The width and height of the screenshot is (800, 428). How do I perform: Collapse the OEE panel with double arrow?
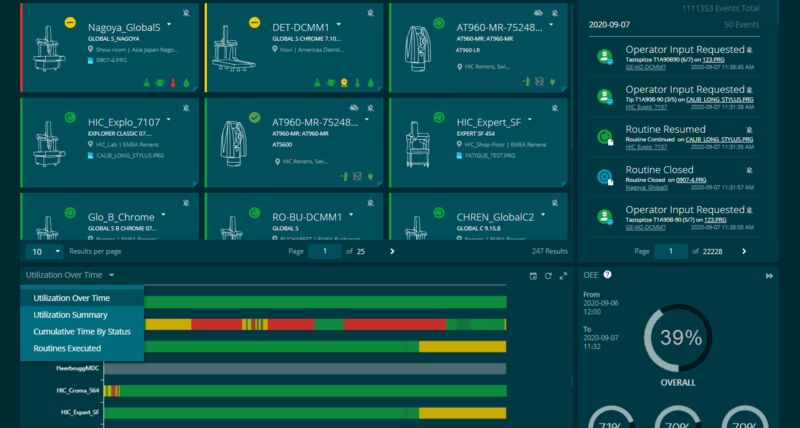770,275
